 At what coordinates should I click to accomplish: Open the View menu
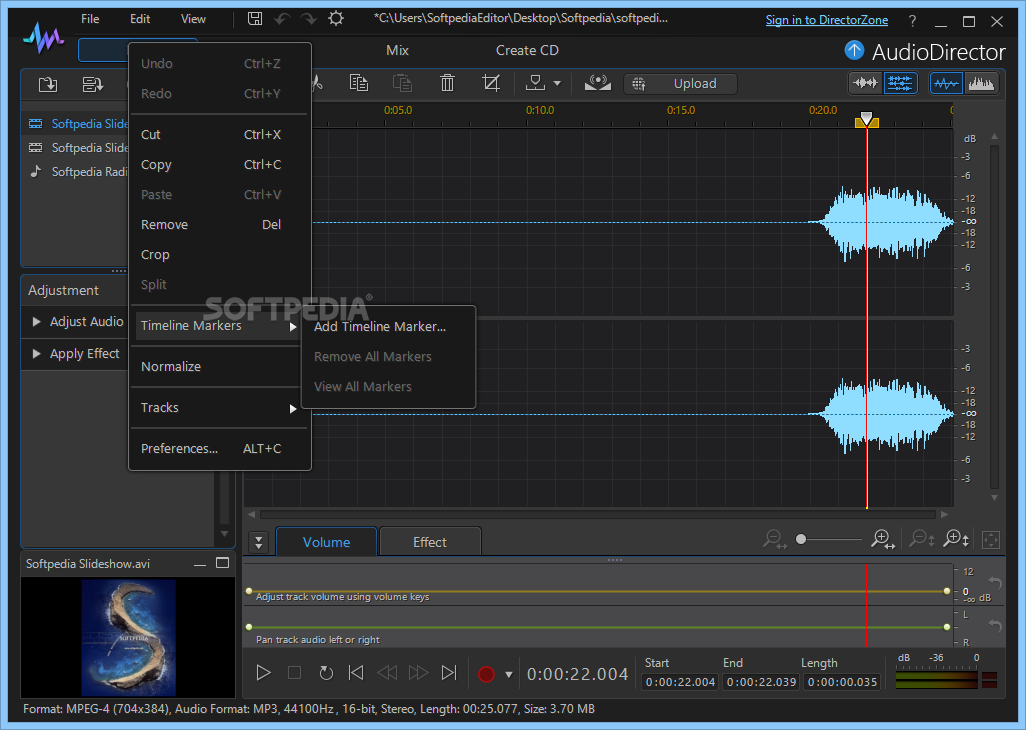[193, 19]
